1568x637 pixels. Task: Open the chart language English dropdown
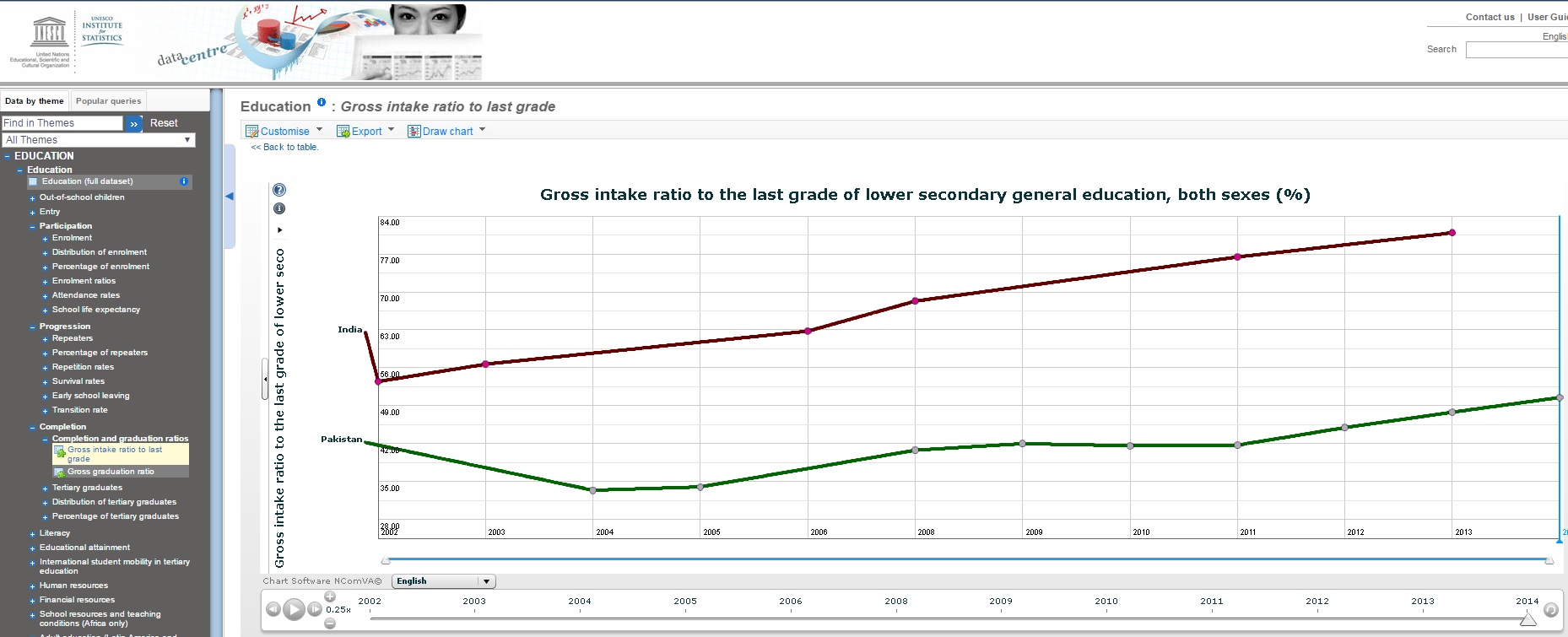click(x=443, y=581)
